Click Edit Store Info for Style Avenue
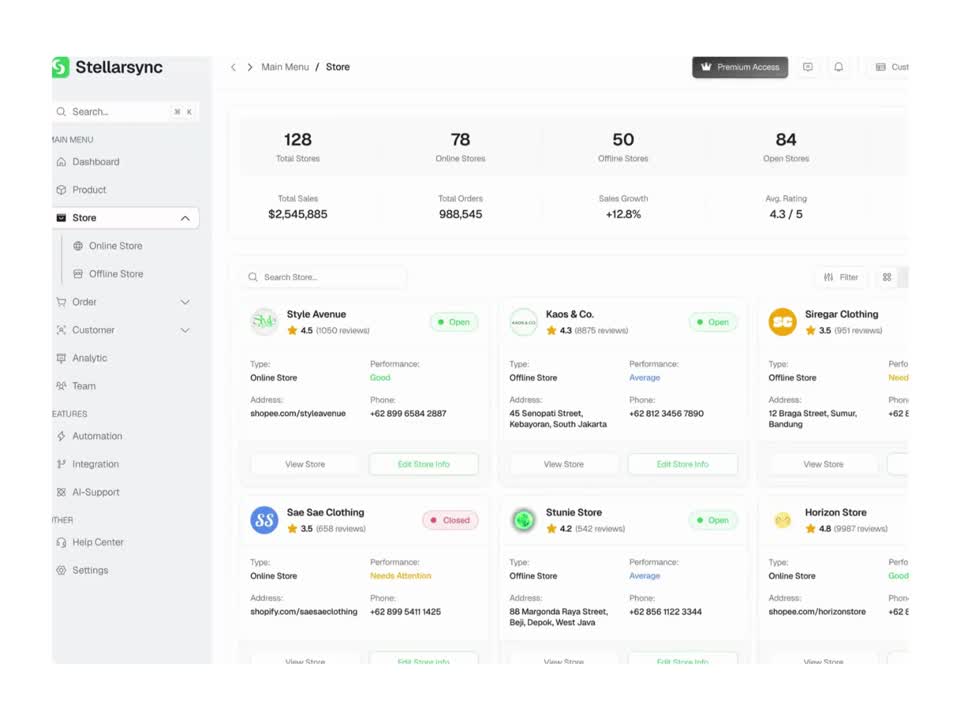Image resolution: width=960 pixels, height=720 pixels. [x=423, y=464]
